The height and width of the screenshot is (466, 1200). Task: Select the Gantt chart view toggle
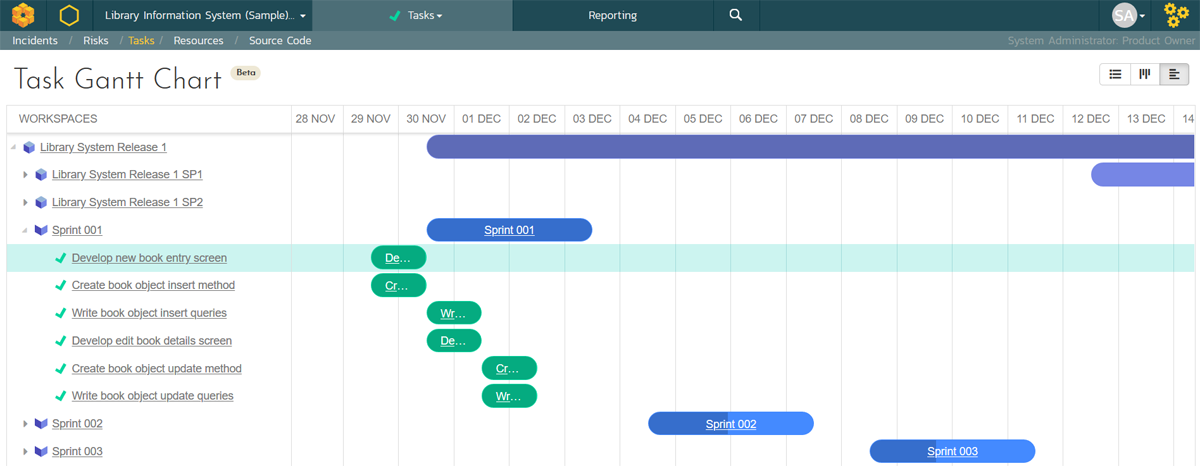point(1174,75)
